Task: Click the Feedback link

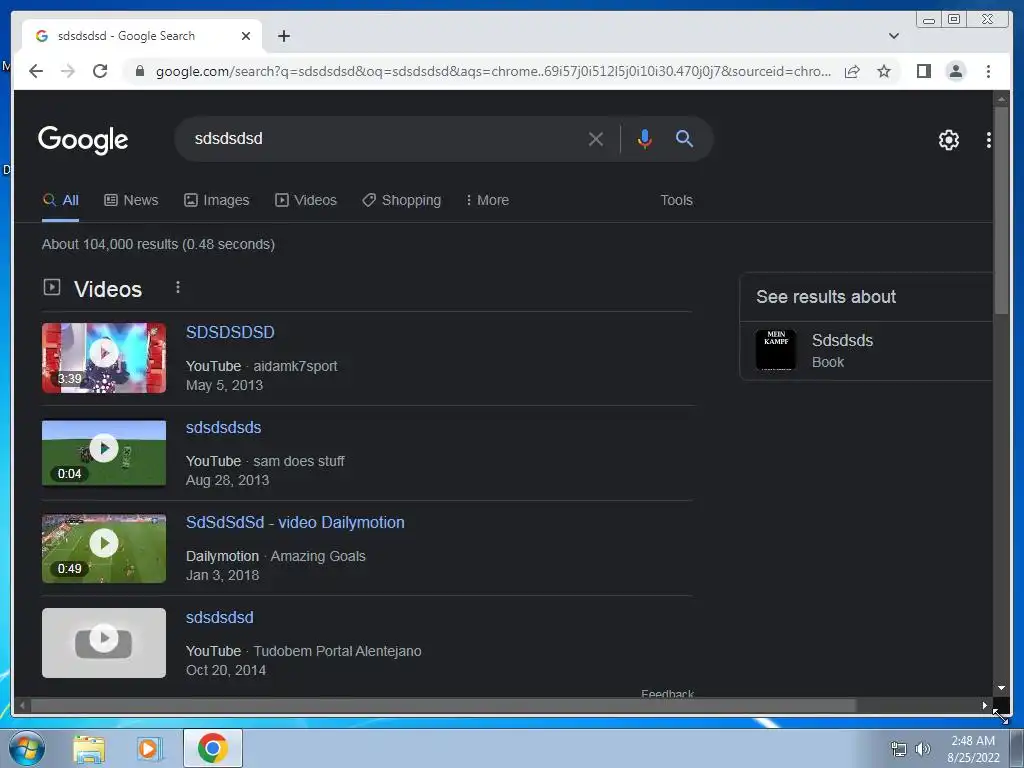Action: click(667, 693)
